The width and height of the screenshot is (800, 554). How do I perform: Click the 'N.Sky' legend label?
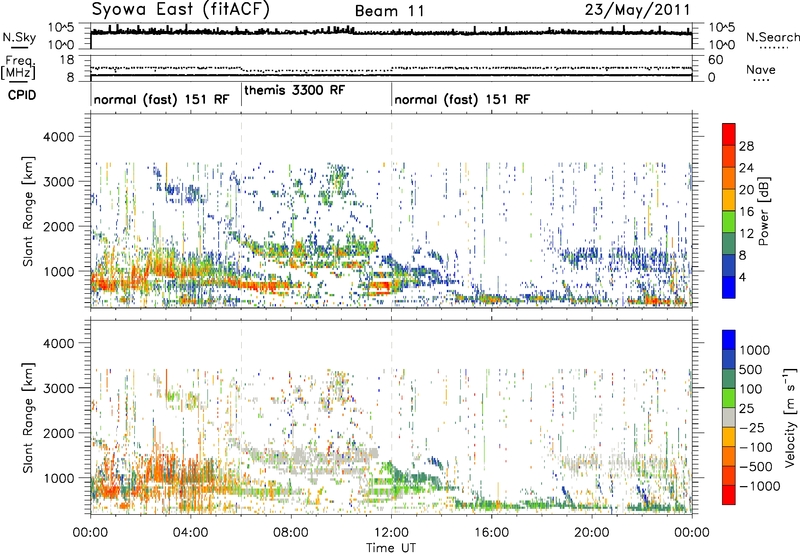click(19, 38)
